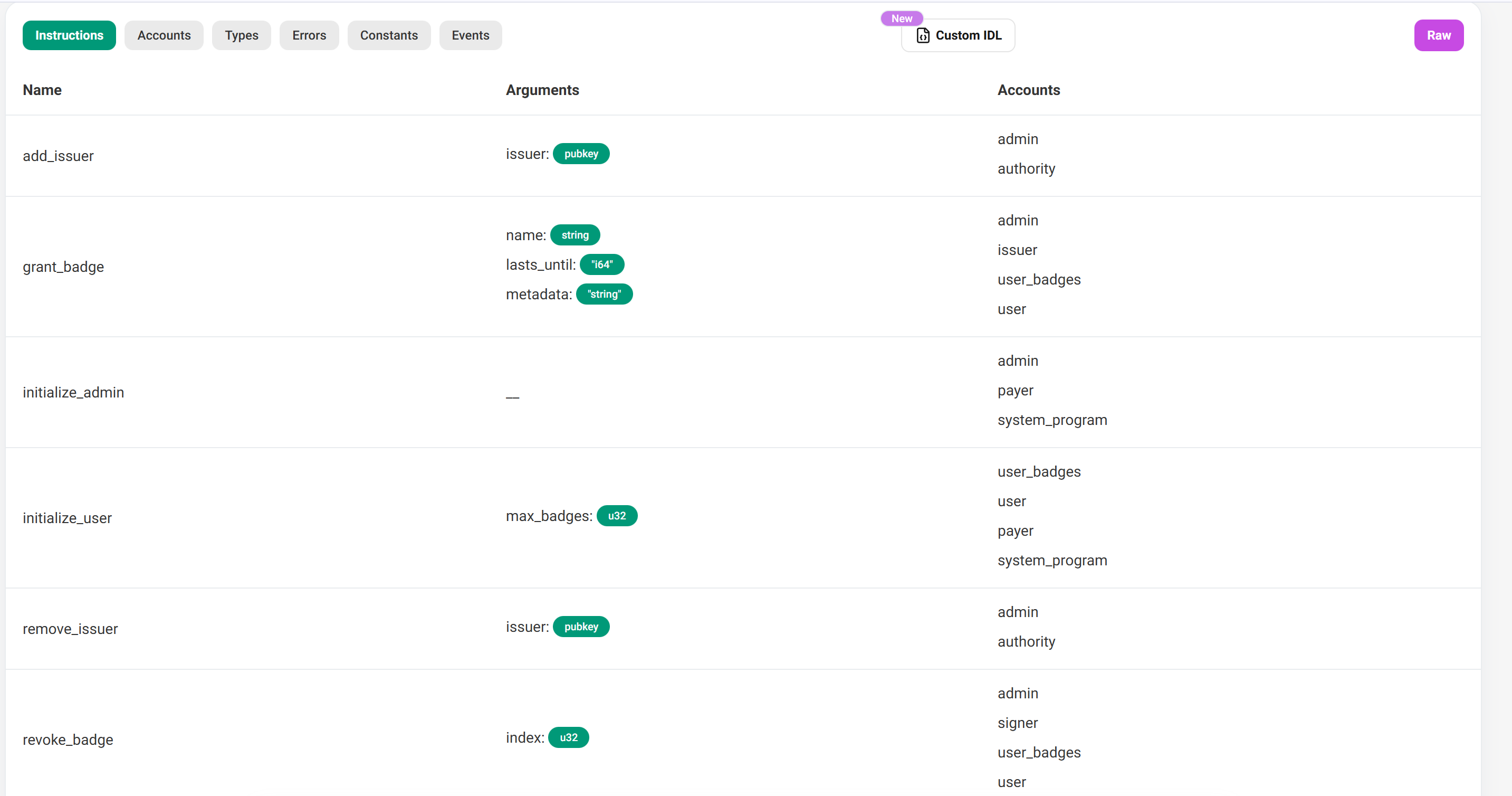Click the Custom IDL file icon
This screenshot has height=796, width=1512.
tap(923, 35)
